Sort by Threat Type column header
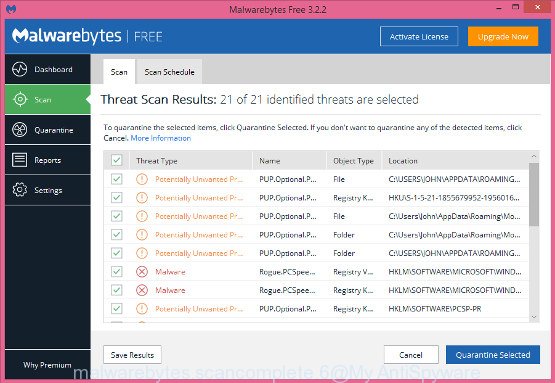Screen dimensions: 555x383 (191, 161)
